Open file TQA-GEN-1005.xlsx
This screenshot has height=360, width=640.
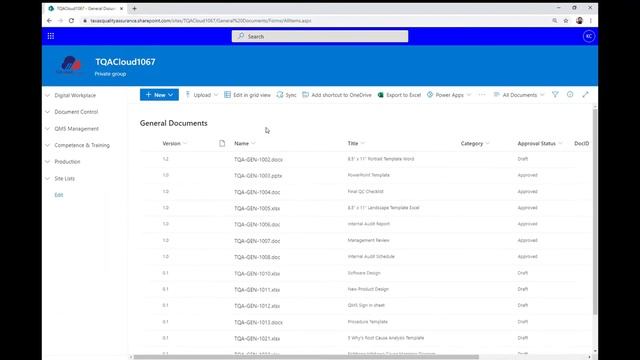257,208
